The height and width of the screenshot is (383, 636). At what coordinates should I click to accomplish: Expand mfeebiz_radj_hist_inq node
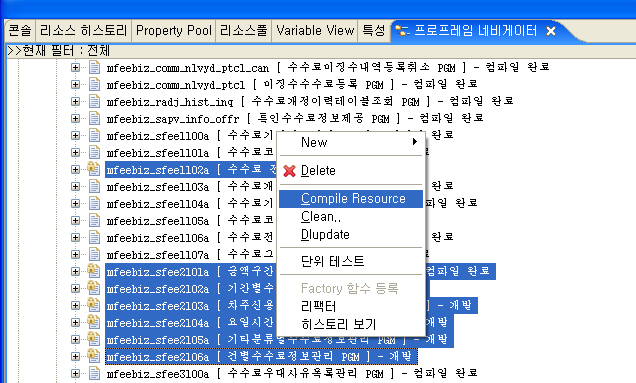tap(75, 101)
